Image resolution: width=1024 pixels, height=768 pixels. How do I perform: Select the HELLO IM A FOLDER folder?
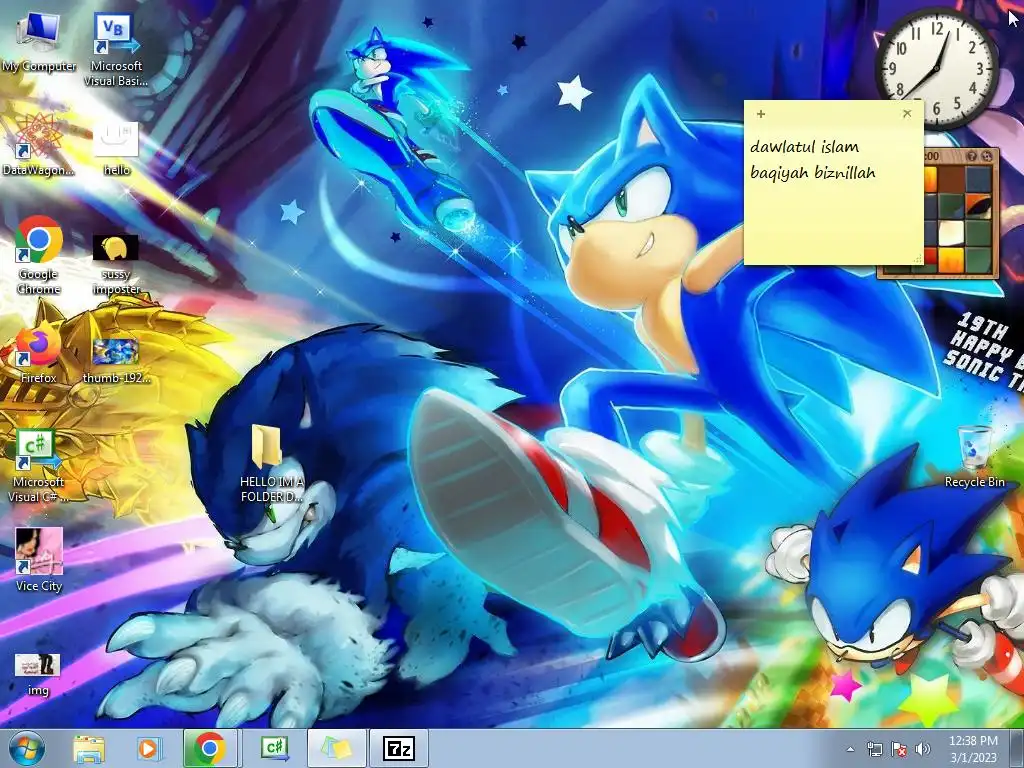pyautogui.click(x=270, y=462)
